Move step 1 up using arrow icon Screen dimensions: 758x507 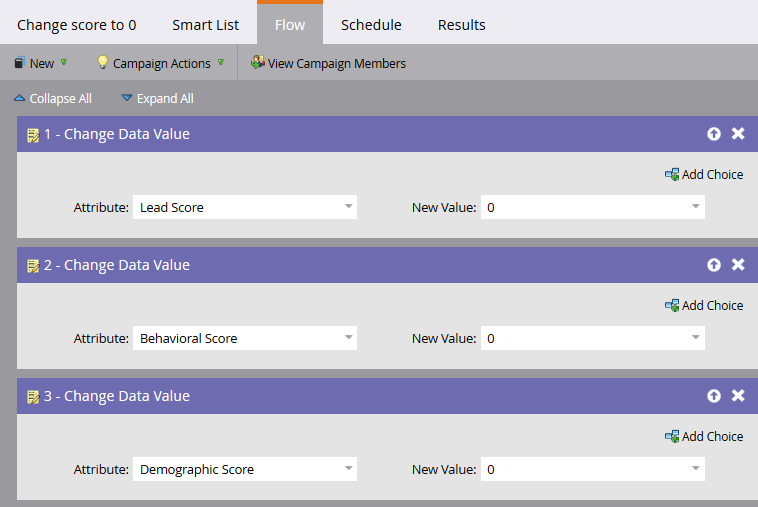tap(714, 134)
